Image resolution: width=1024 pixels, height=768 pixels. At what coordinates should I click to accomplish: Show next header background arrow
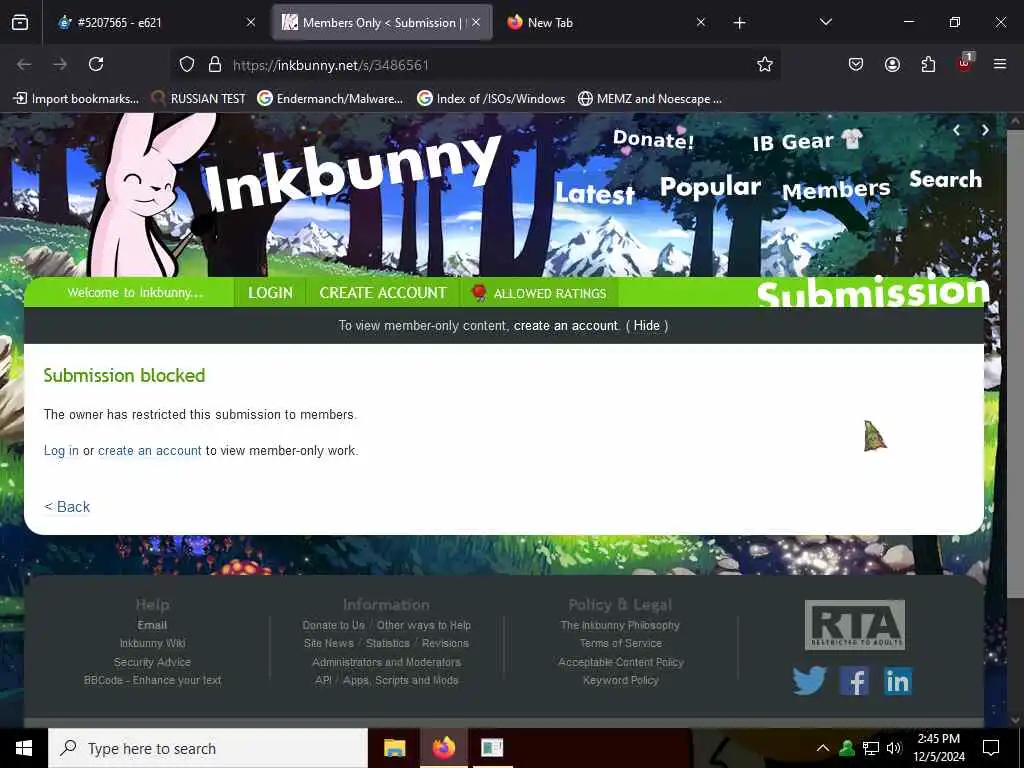[x=985, y=130]
